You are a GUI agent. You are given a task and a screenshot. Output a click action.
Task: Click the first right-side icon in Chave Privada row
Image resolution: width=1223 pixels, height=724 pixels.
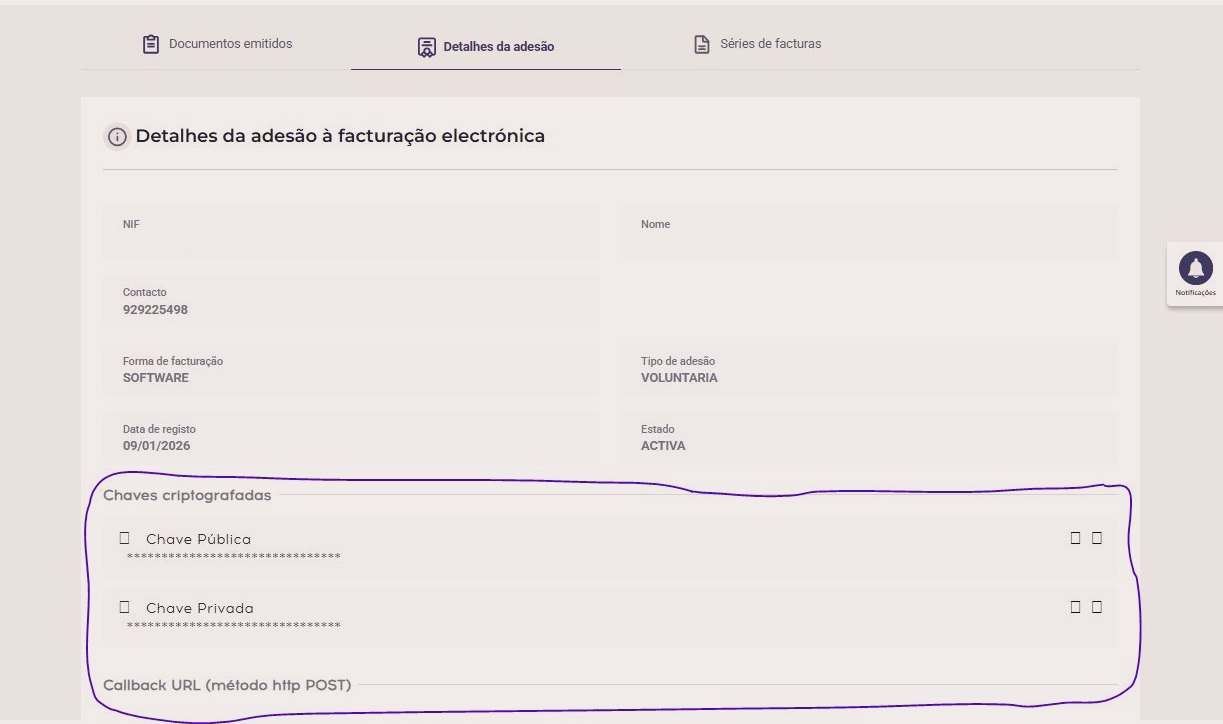point(1076,607)
